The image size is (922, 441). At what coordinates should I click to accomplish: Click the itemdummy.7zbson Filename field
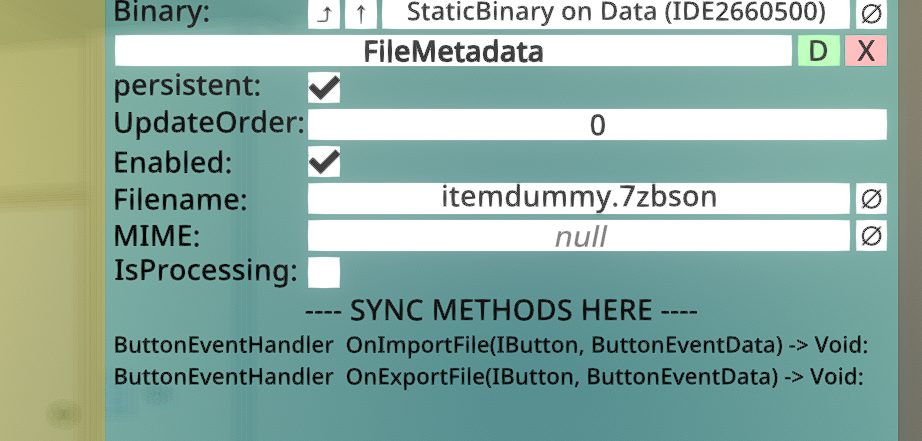pyautogui.click(x=579, y=199)
